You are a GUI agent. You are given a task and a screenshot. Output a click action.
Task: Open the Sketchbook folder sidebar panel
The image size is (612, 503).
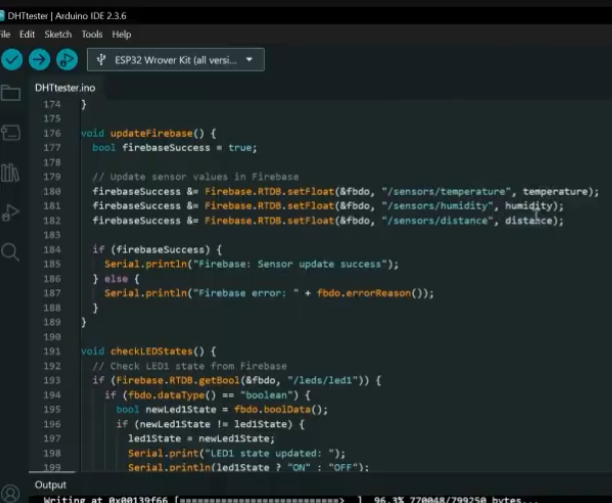click(10, 93)
